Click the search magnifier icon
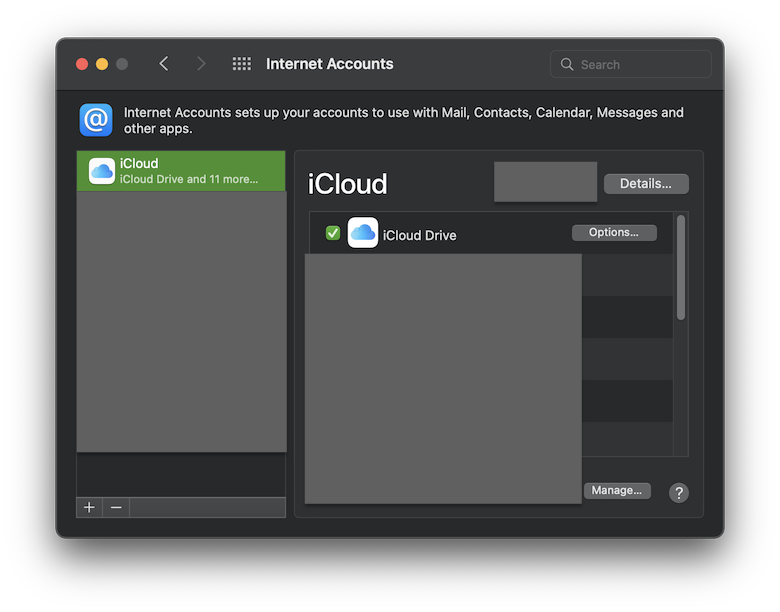The image size is (780, 612). tap(567, 64)
